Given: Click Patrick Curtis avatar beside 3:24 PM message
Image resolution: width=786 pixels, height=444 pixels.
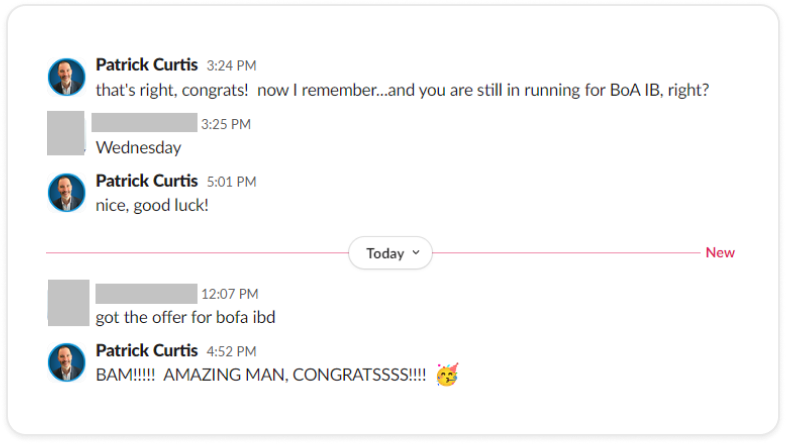Looking at the screenshot, I should pos(67,77).
